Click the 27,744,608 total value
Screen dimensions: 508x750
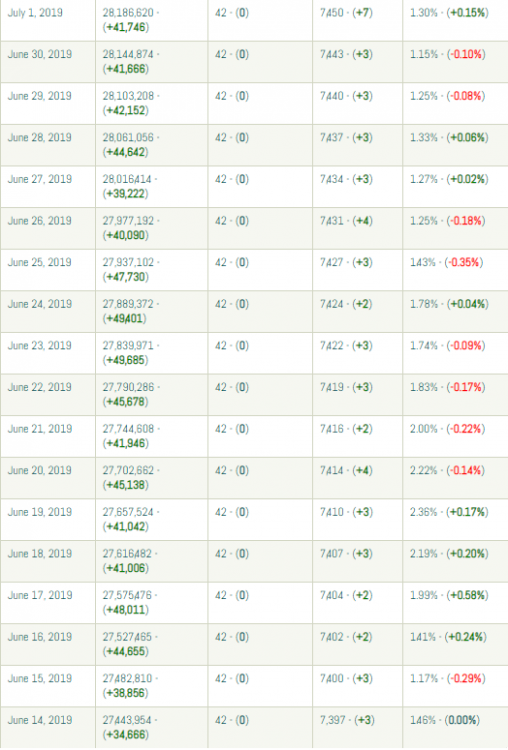pyautogui.click(x=128, y=429)
